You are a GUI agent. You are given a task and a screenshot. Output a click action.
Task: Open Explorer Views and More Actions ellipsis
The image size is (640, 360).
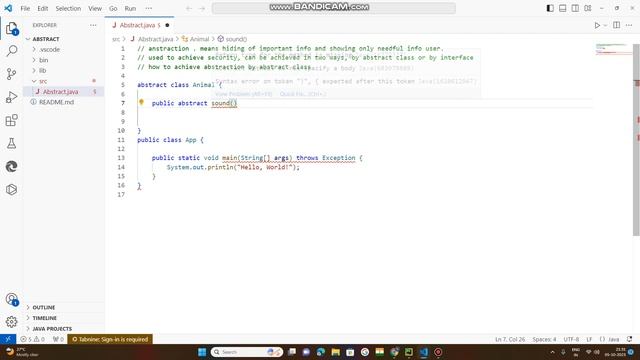coord(93,25)
